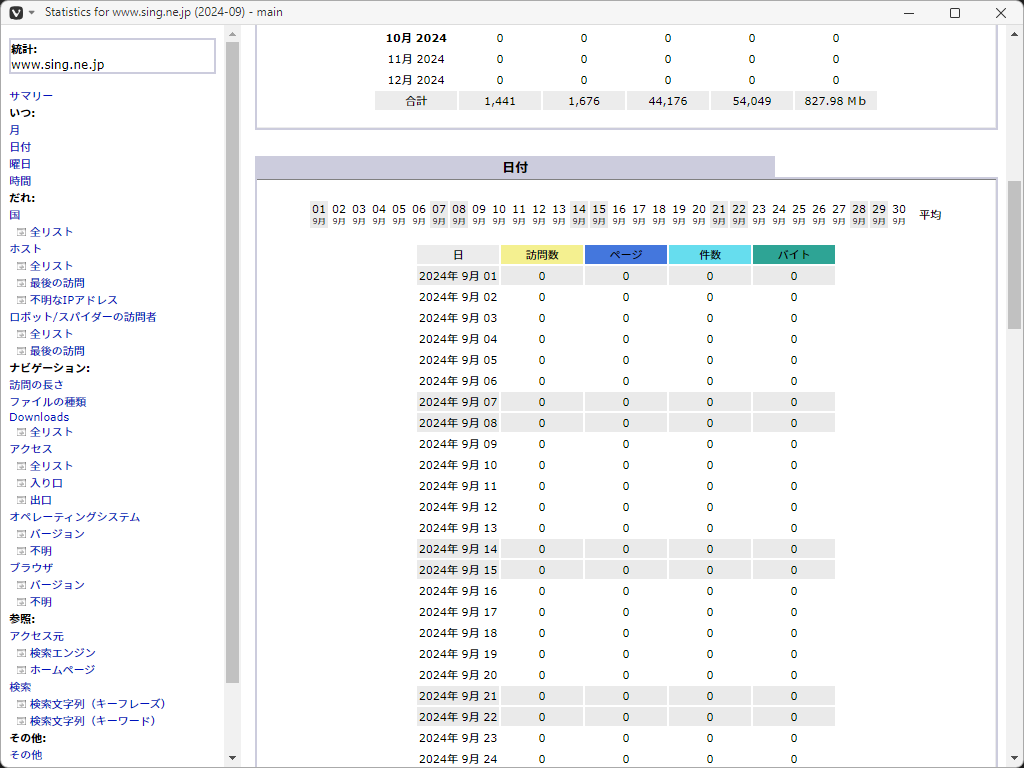Select the オペレーティングシステム link
Viewport: 1024px width, 768px height.
tap(75, 517)
